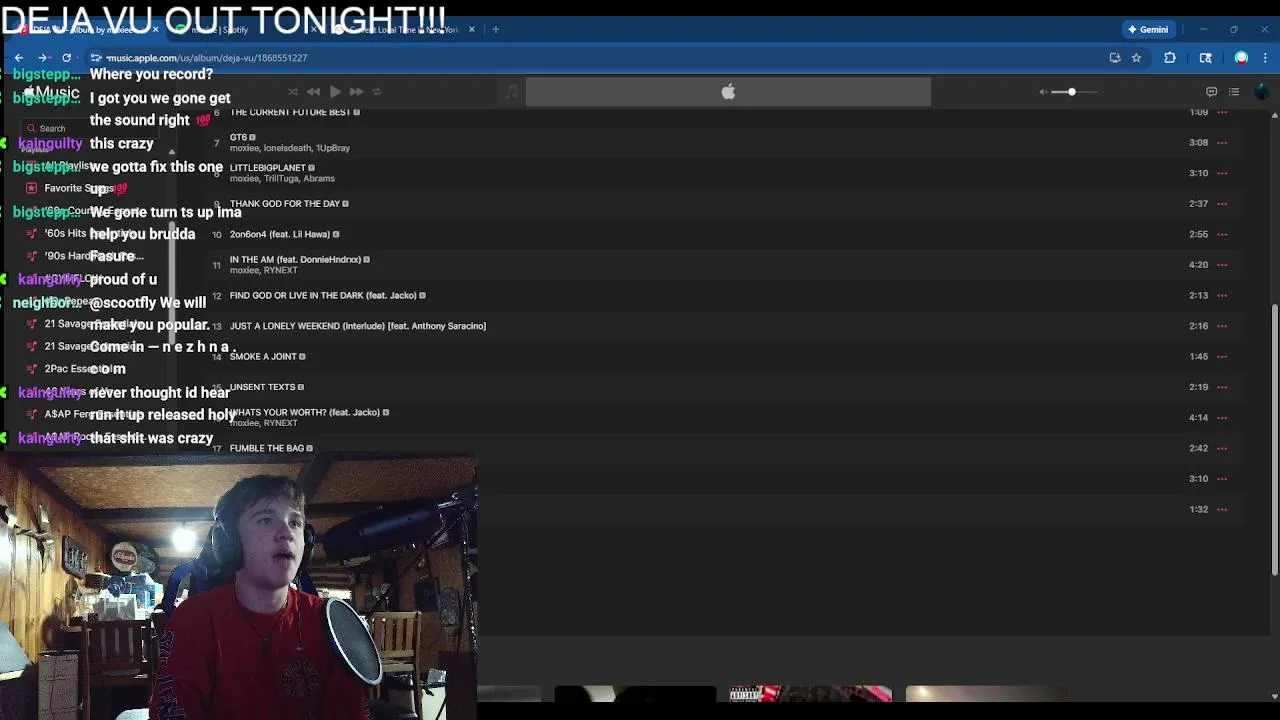
Task: Open moxiee, RYNEXT link under IN THE AM
Action: point(264,270)
